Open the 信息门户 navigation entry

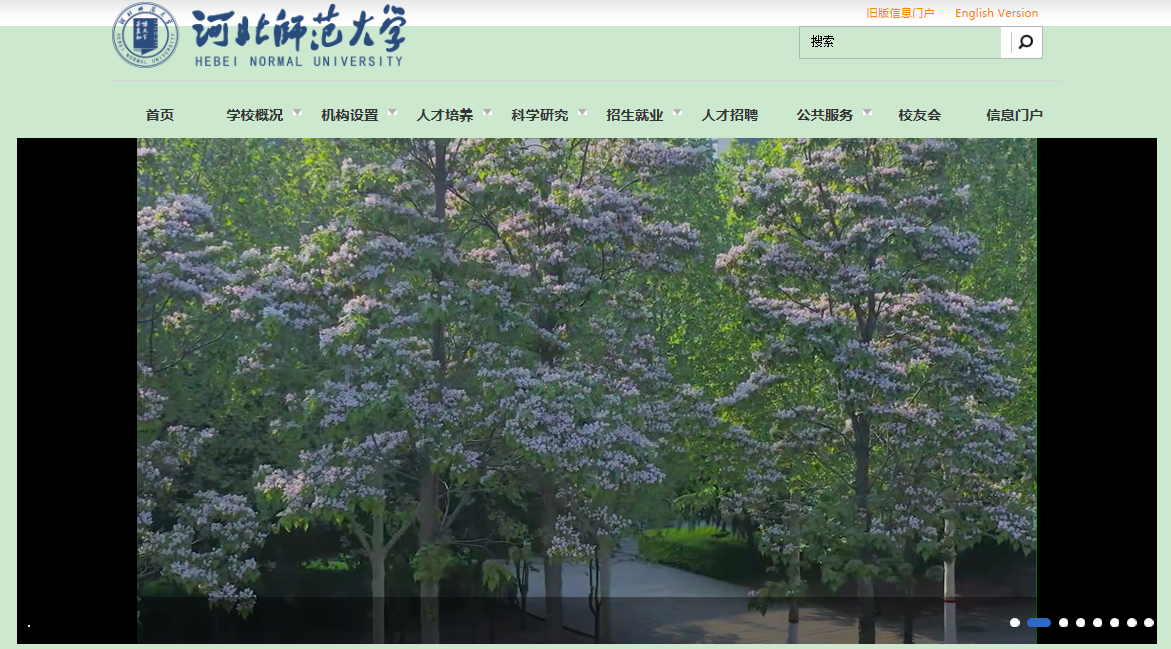[1014, 115]
